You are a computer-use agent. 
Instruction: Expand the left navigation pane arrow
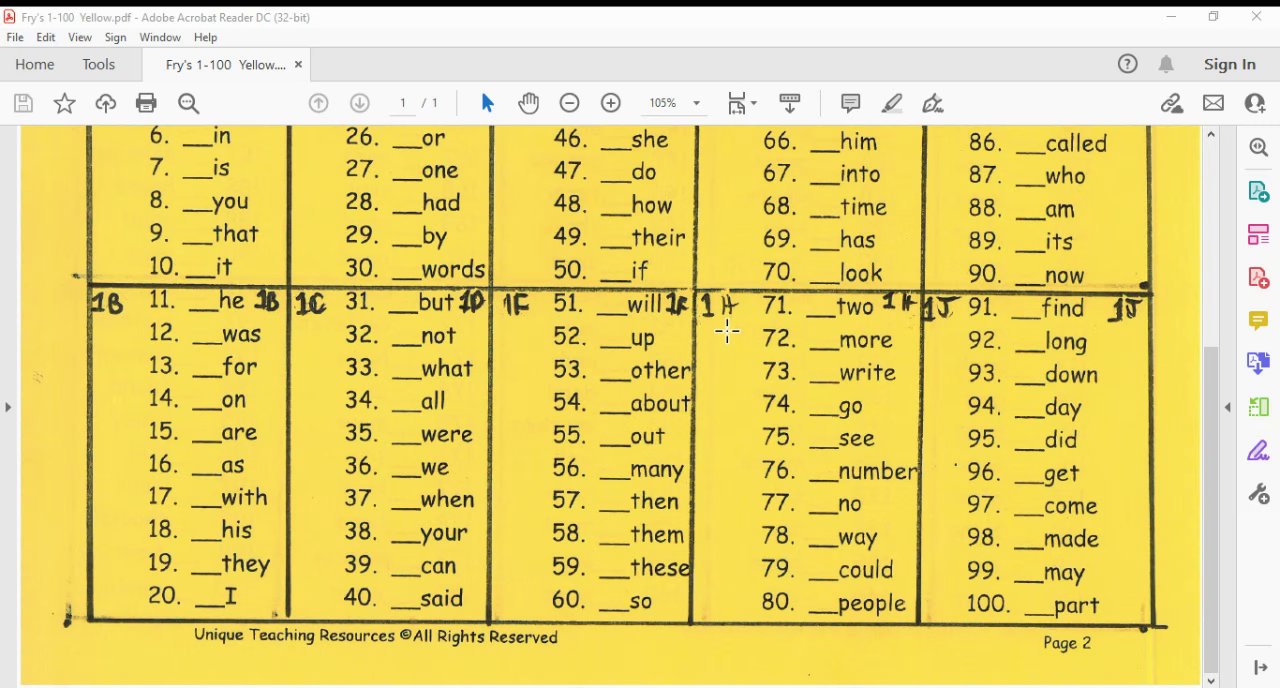(x=8, y=407)
